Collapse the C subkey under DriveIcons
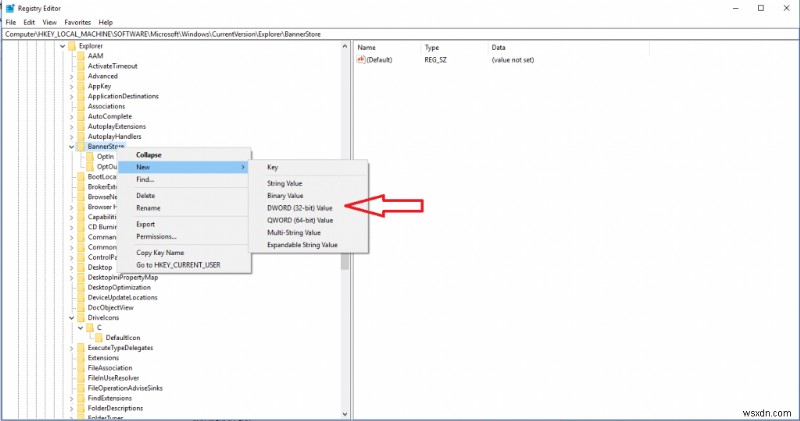Image resolution: width=800 pixels, height=421 pixels. (81, 328)
